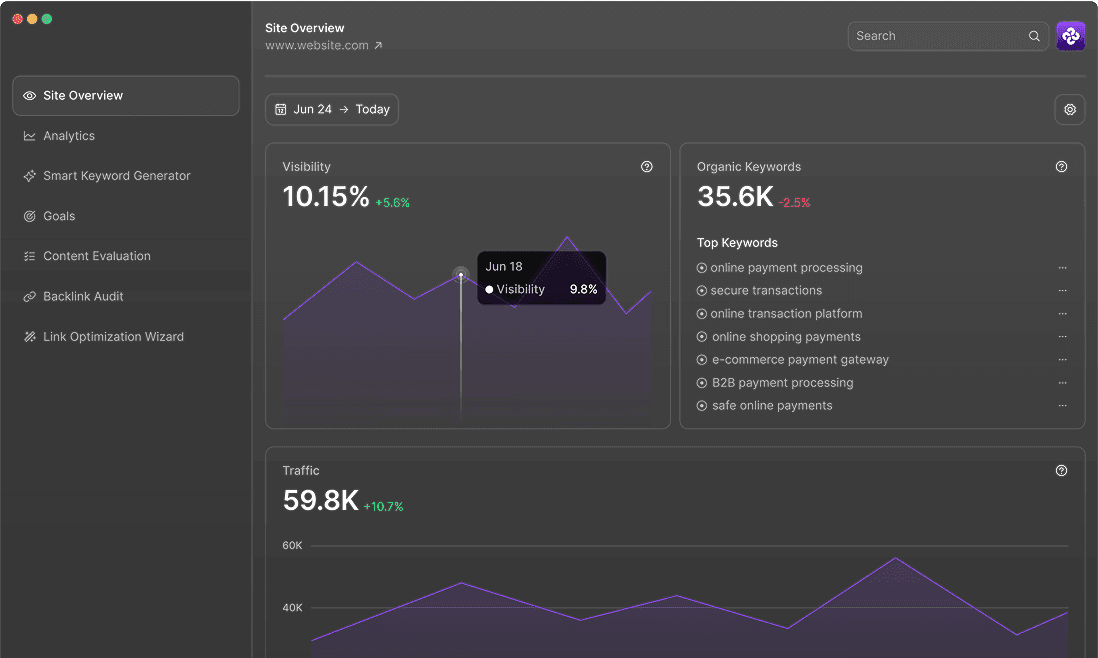
Task: Click the purple app logo icon
Action: pyautogui.click(x=1070, y=36)
